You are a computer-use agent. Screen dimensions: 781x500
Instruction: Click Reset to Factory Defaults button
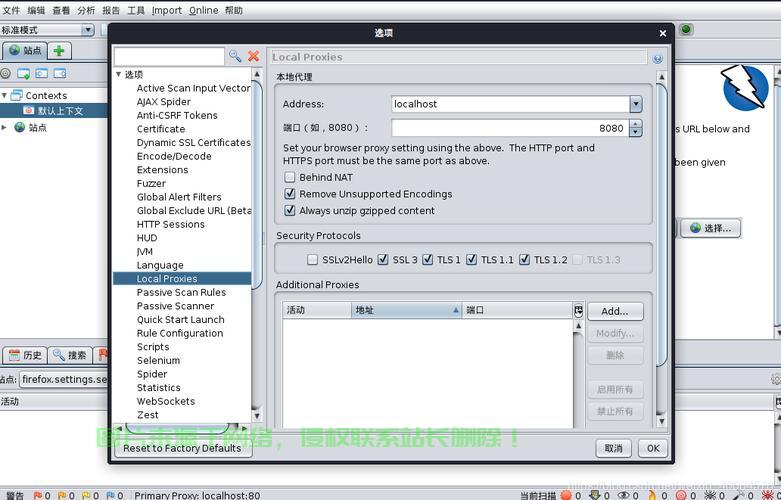click(182, 448)
